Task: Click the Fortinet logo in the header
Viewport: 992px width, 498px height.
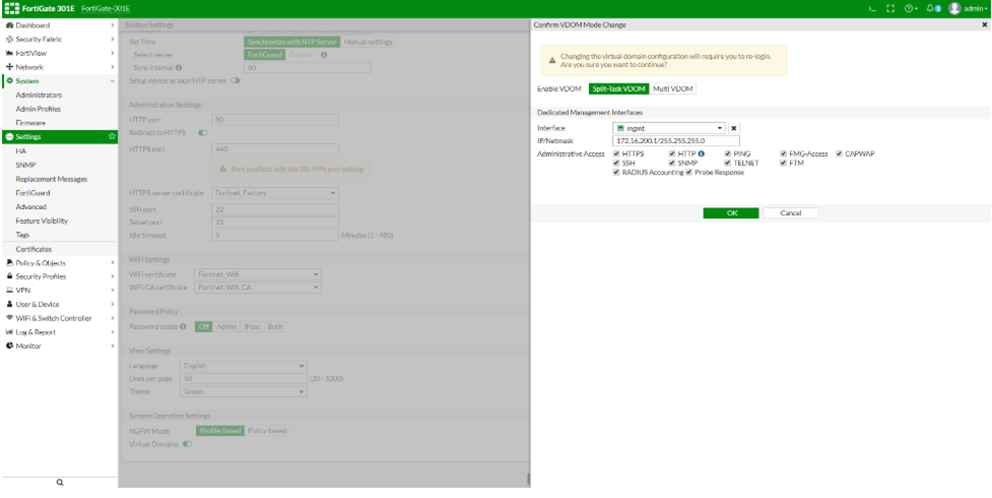Action: click(12, 9)
